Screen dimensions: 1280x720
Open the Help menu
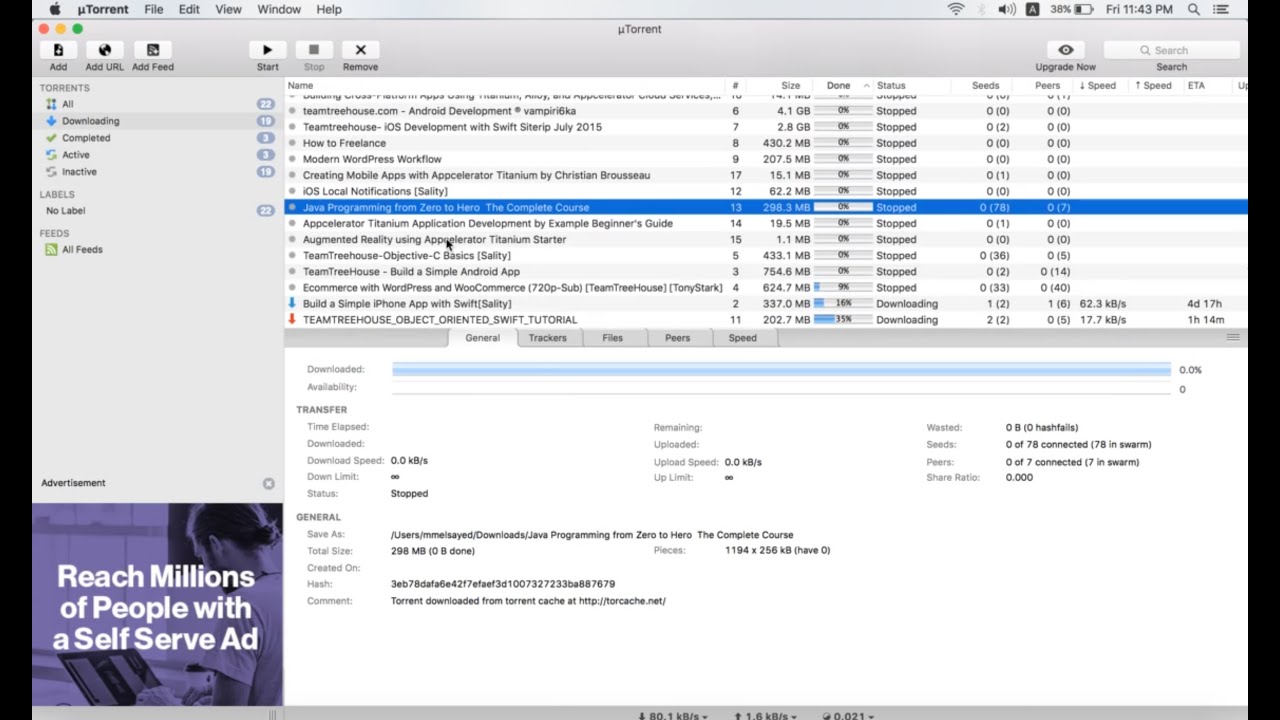(329, 9)
